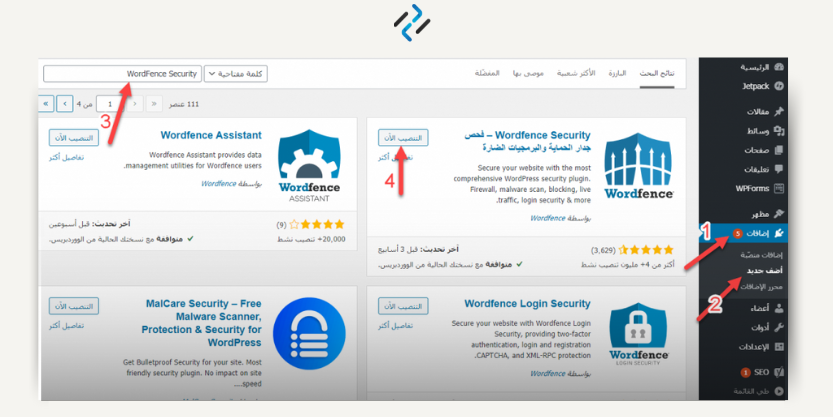Switch to نتائج البحث tab

pyautogui.click(x=657, y=73)
